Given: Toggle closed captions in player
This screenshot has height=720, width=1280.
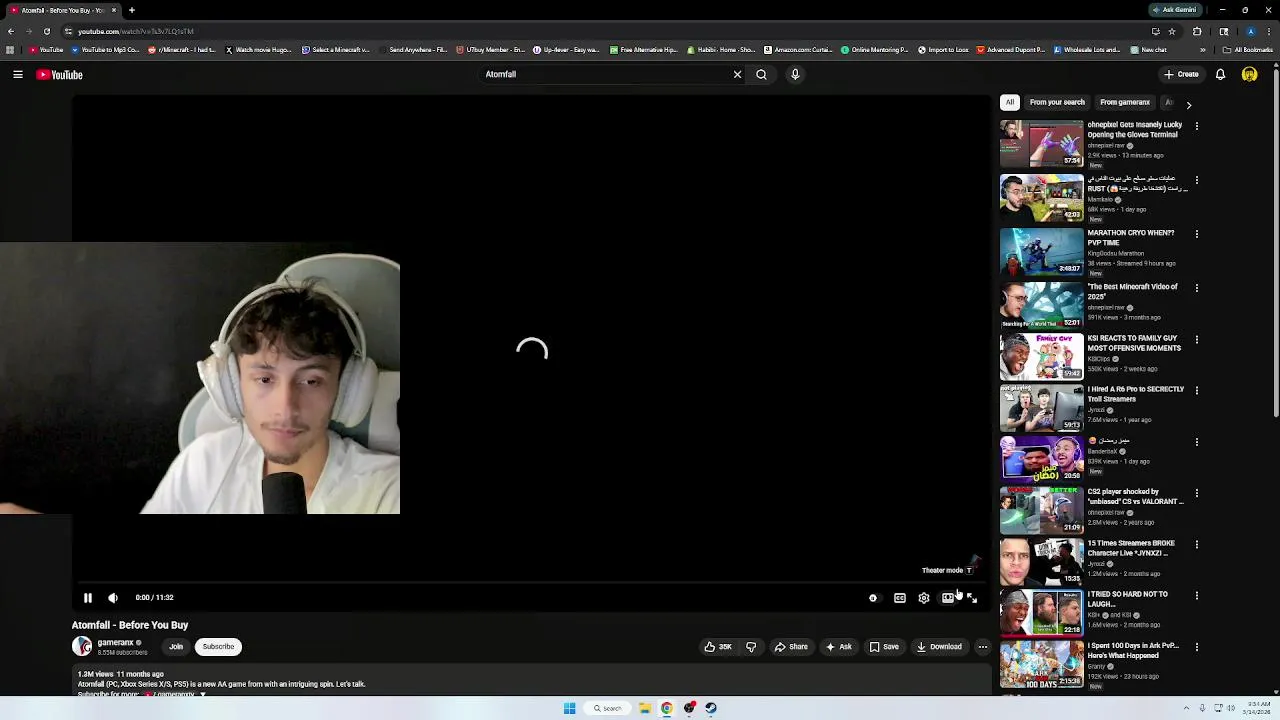Looking at the screenshot, I should [x=899, y=598].
